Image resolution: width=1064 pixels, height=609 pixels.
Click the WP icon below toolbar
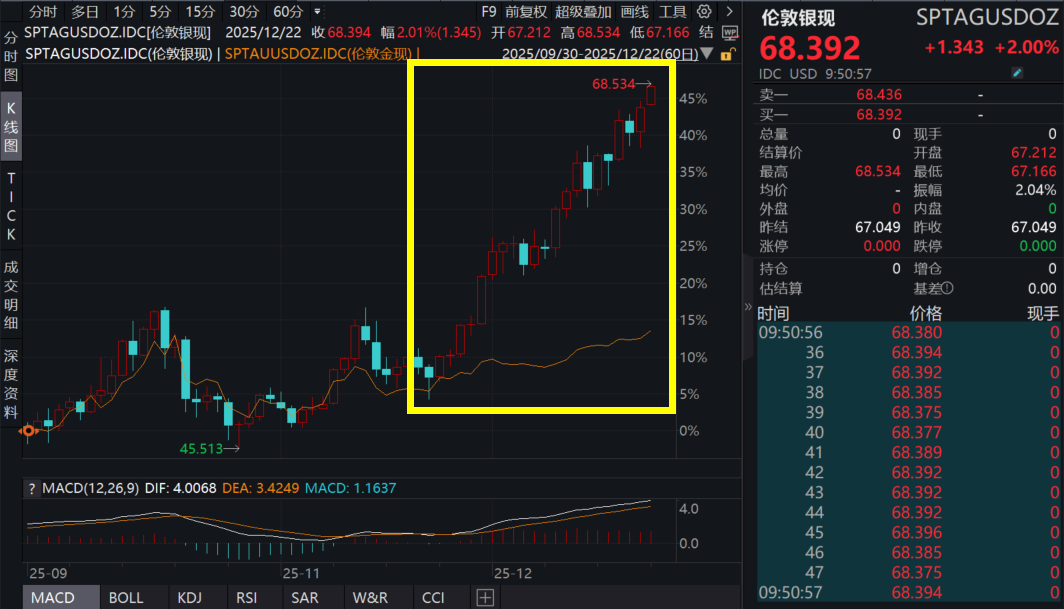[729, 32]
